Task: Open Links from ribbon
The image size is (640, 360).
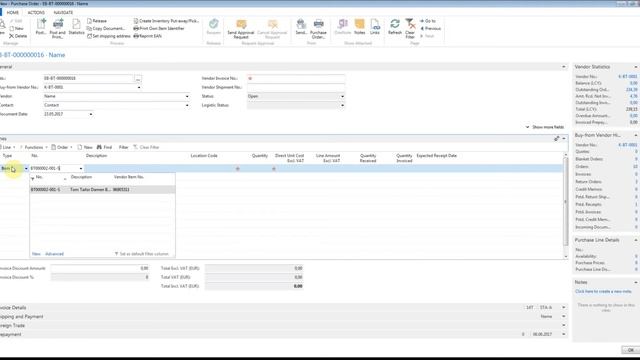Action: tap(375, 27)
